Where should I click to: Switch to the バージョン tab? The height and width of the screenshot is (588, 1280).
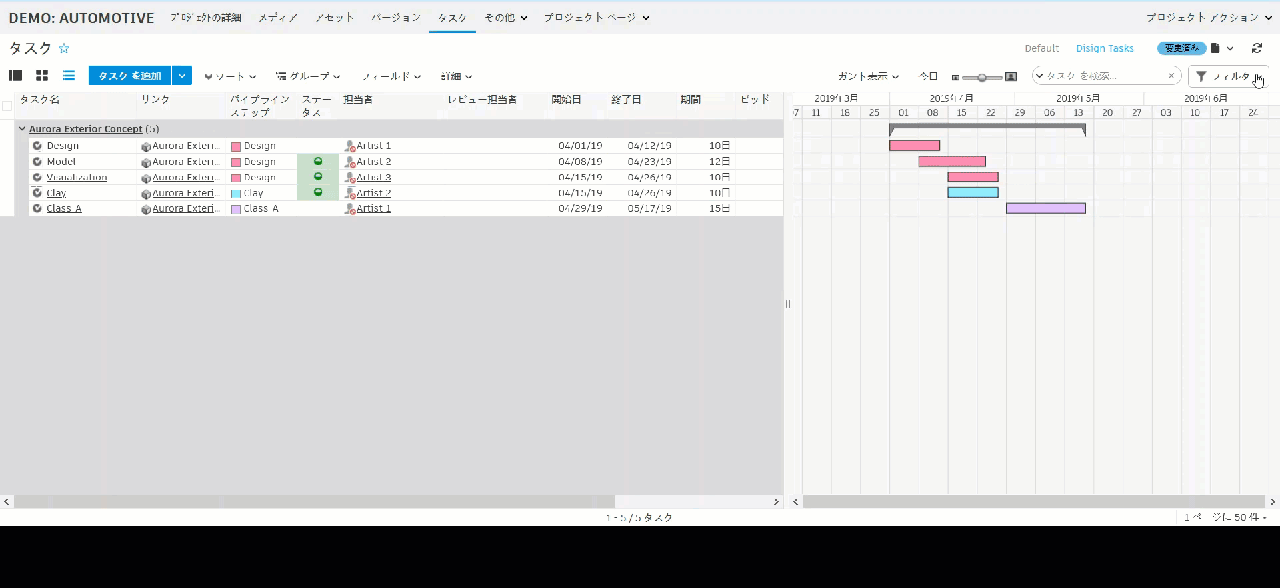click(x=398, y=18)
